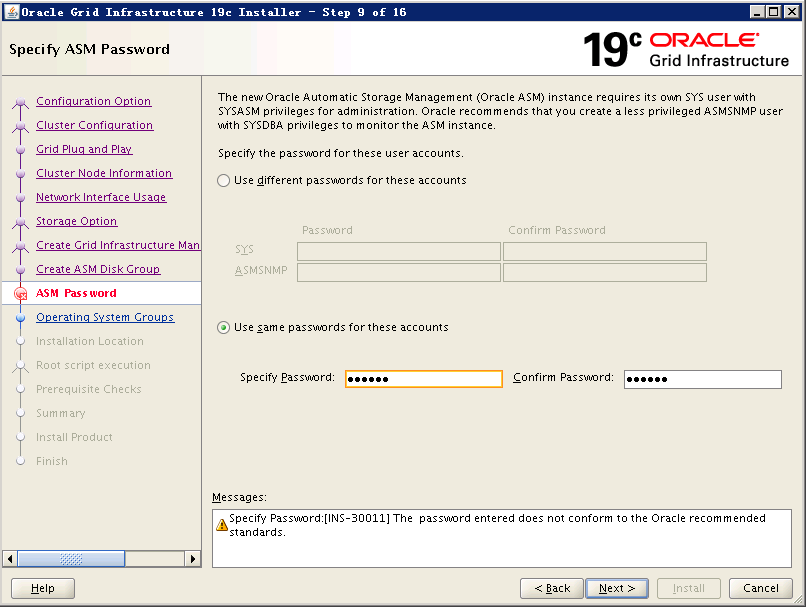Maximize the installer window

[774, 11]
